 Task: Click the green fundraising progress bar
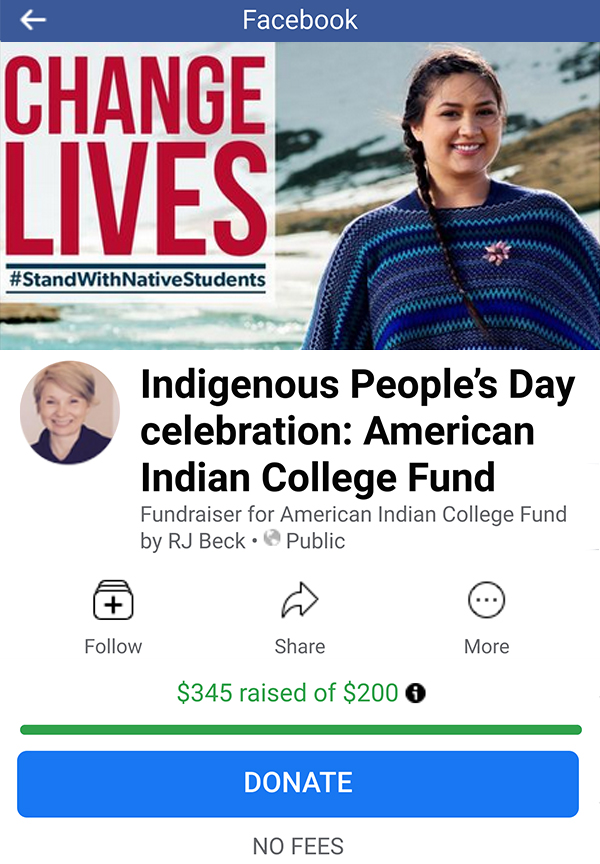(x=301, y=730)
